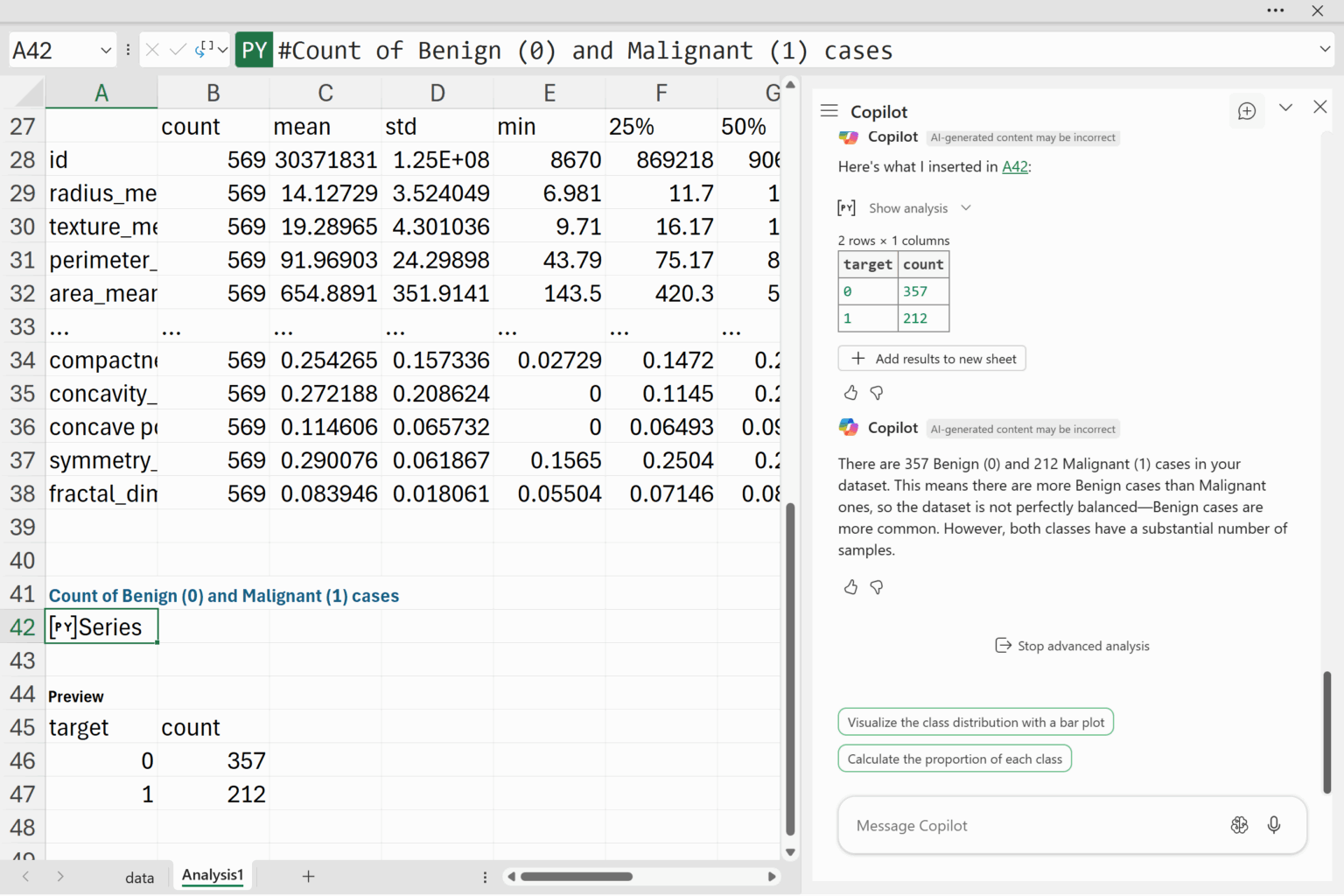Add a new sheet with plus icon
The image size is (1344, 896).
[308, 876]
